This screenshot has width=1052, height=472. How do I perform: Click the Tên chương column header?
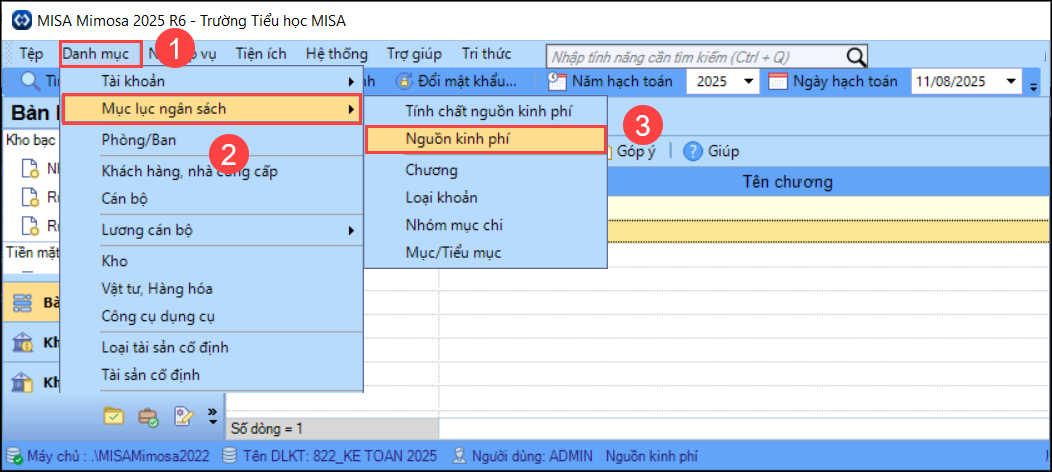coord(788,182)
